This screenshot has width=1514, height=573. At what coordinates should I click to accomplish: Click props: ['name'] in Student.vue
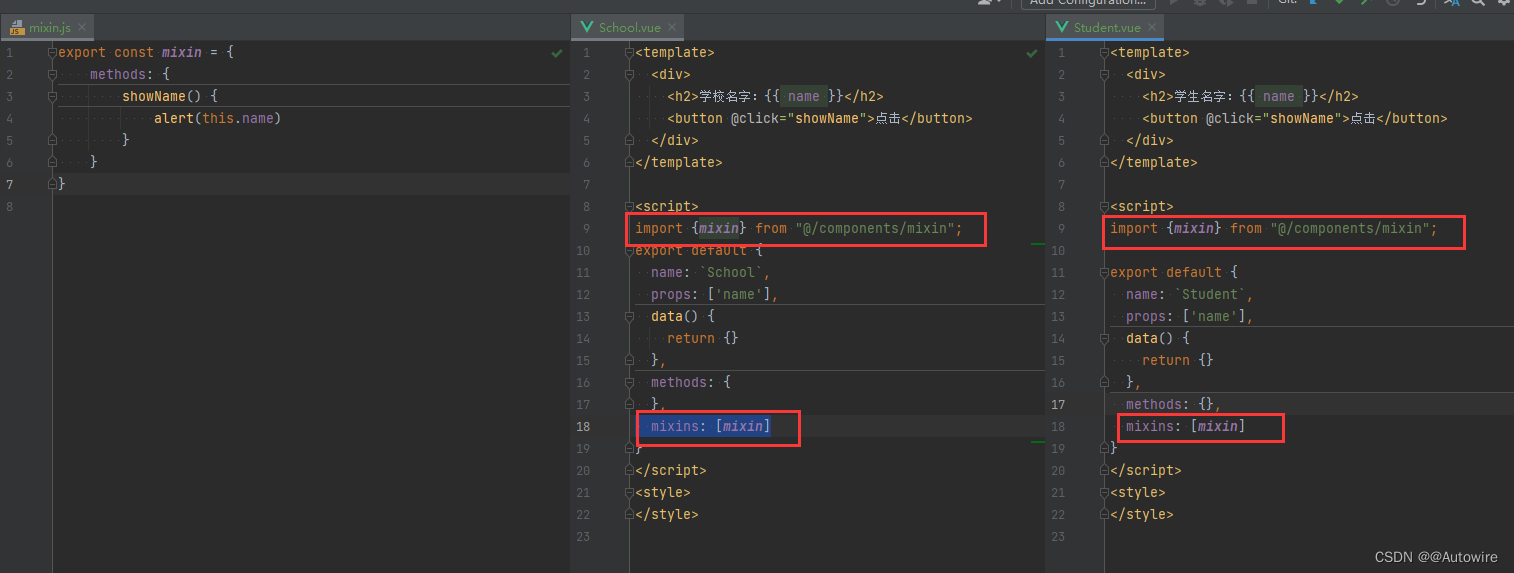pyautogui.click(x=1189, y=316)
